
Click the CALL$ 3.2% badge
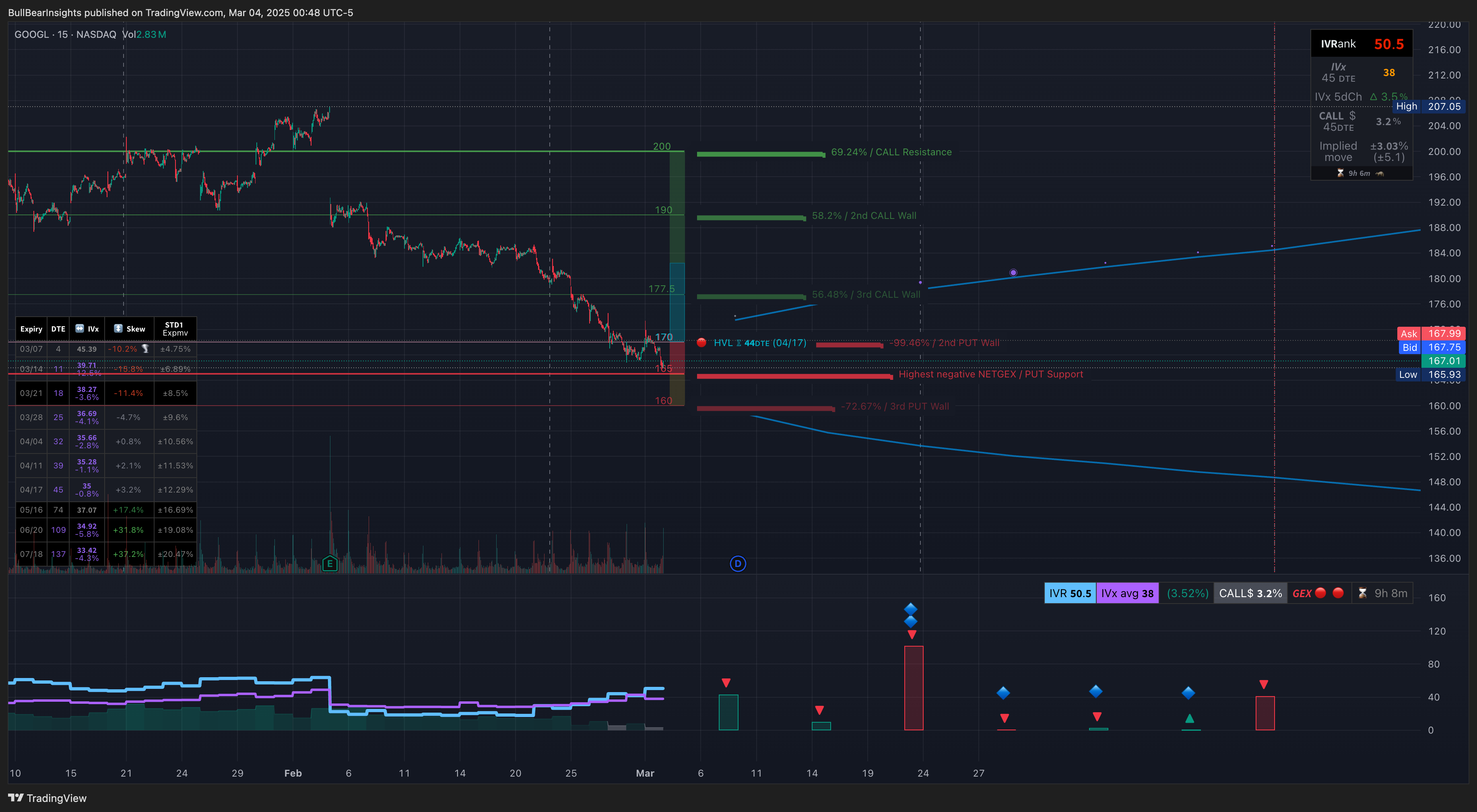[x=1250, y=593]
